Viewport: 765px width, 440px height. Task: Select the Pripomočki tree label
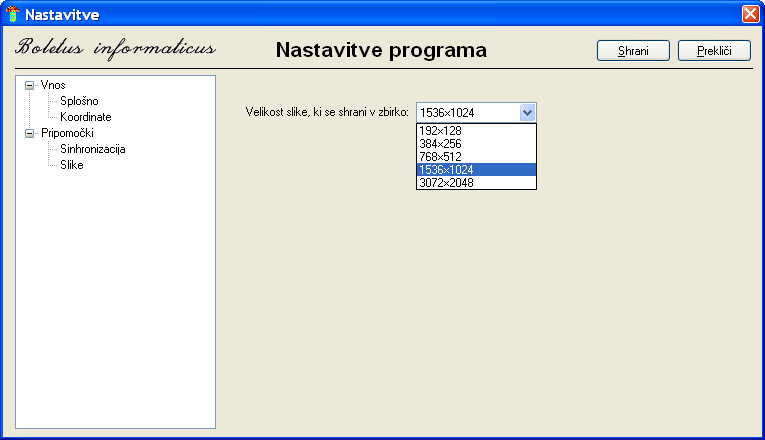(67, 133)
